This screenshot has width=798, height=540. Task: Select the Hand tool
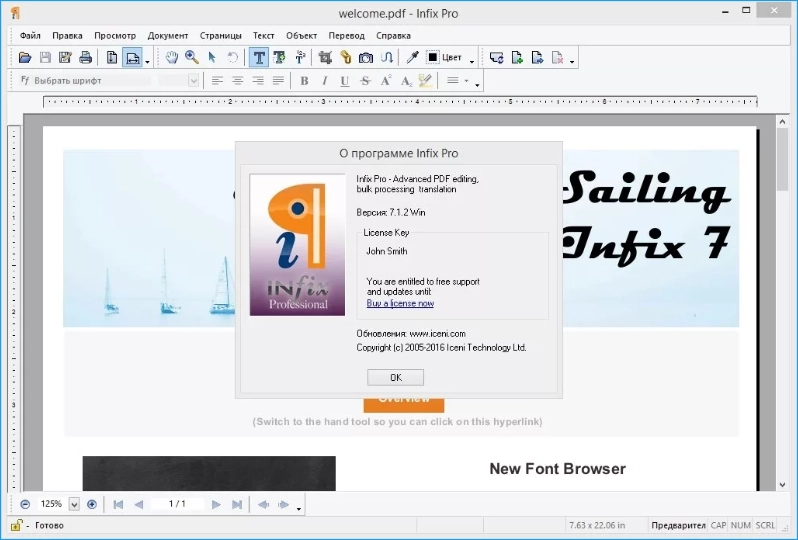pyautogui.click(x=172, y=58)
